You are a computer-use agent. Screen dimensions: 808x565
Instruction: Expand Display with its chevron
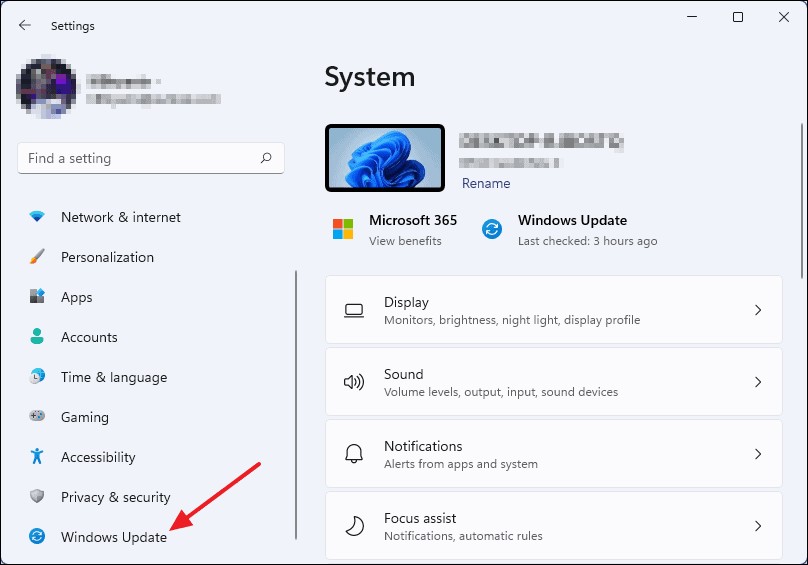tap(758, 310)
